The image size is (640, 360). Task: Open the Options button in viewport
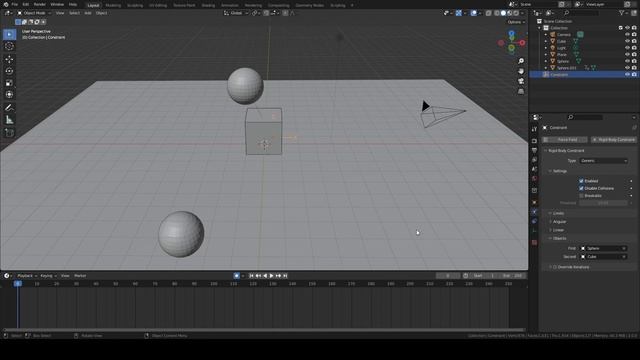(x=516, y=22)
